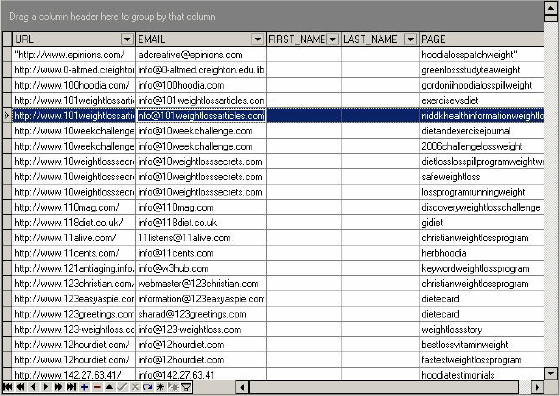
Task: Click the vertical scrollbar down arrow
Action: [x=551, y=374]
